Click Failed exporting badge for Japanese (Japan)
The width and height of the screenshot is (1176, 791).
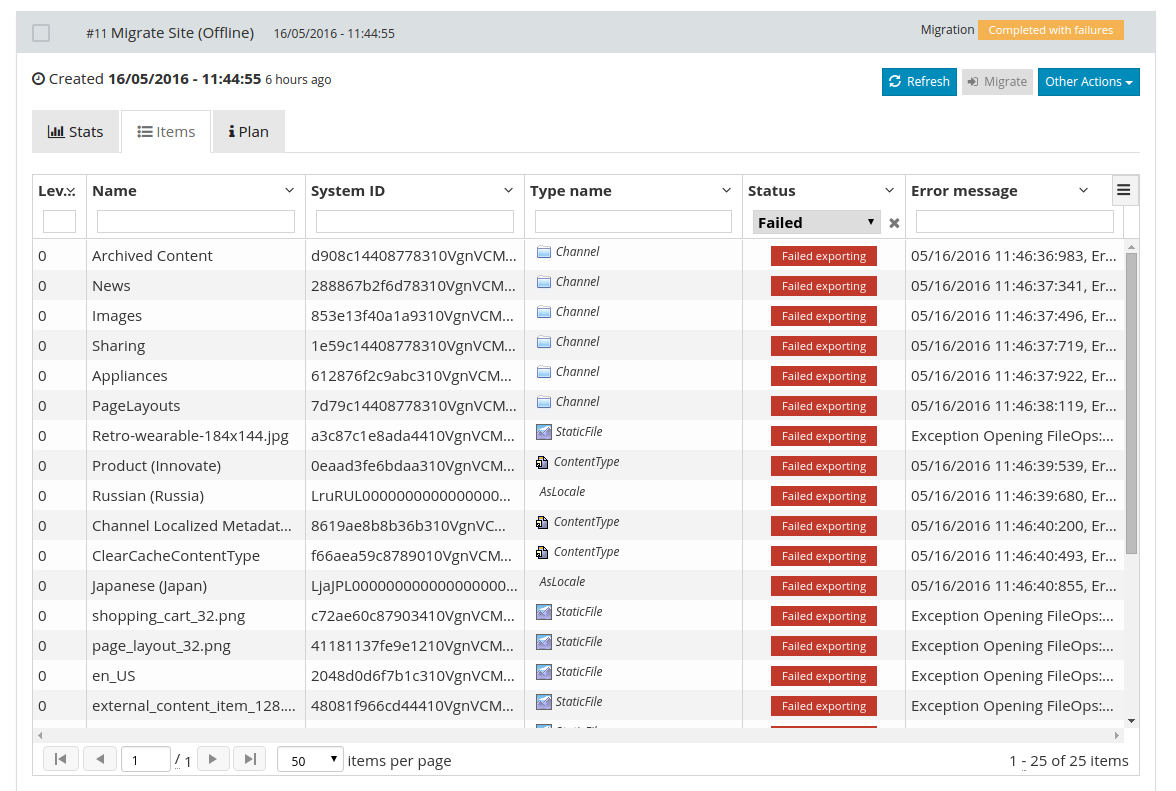coord(824,586)
